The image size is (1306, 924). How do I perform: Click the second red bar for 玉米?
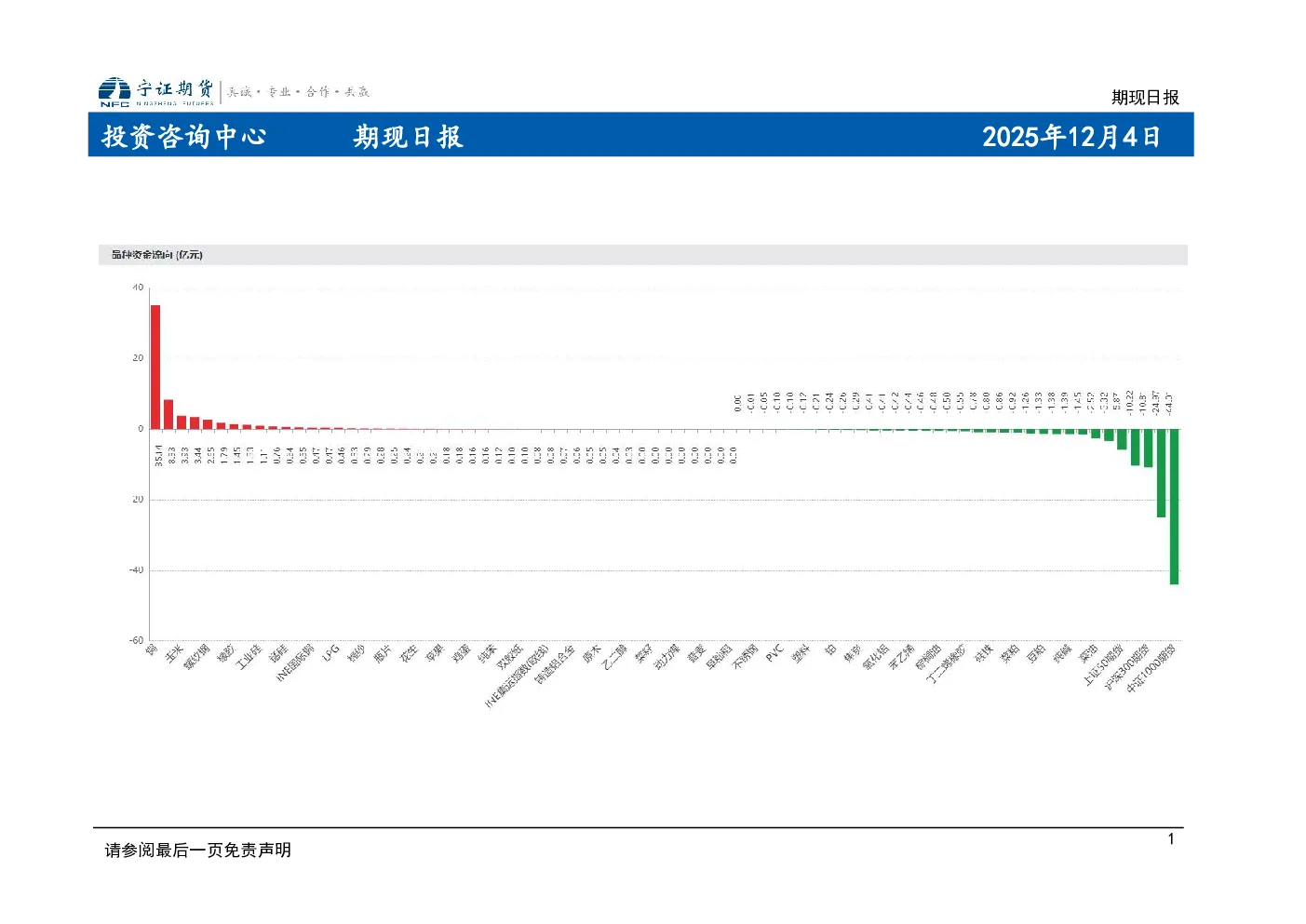tap(168, 414)
